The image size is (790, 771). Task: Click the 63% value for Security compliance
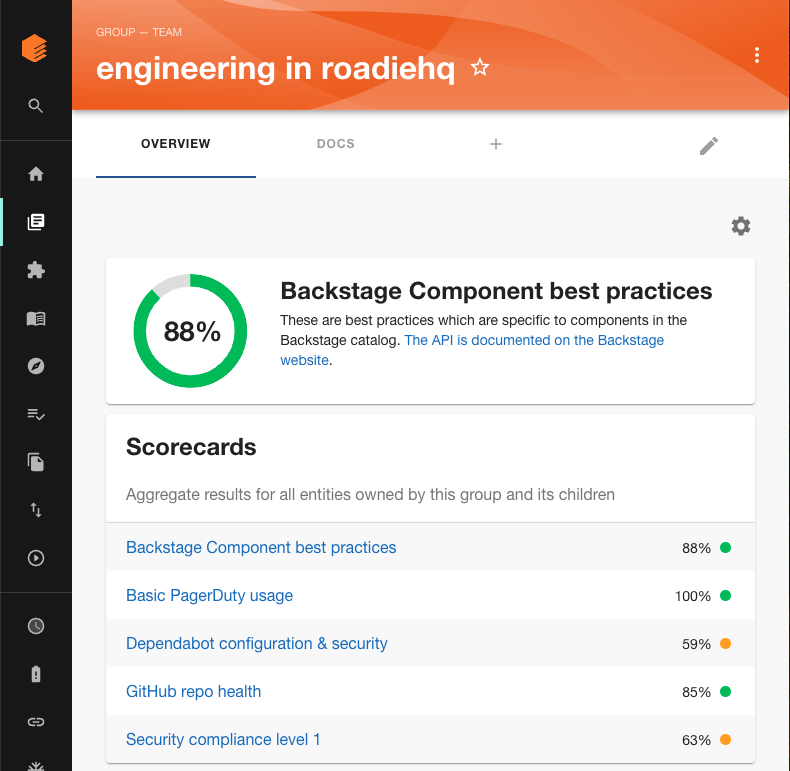coord(696,740)
